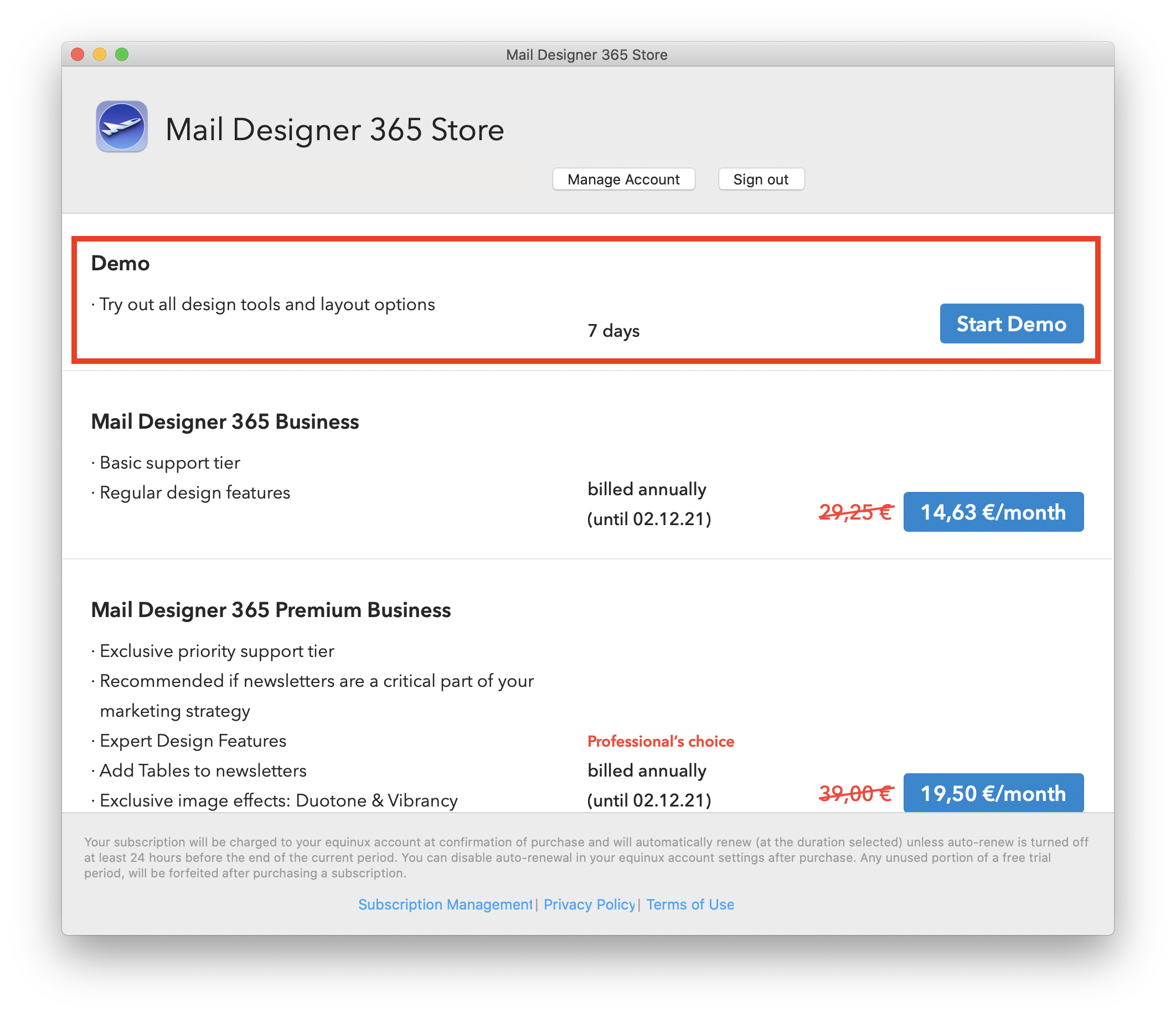Viewport: 1176px width, 1017px height.
Task: Click 'Add Tables to newsletters' bullet
Action: [199, 771]
